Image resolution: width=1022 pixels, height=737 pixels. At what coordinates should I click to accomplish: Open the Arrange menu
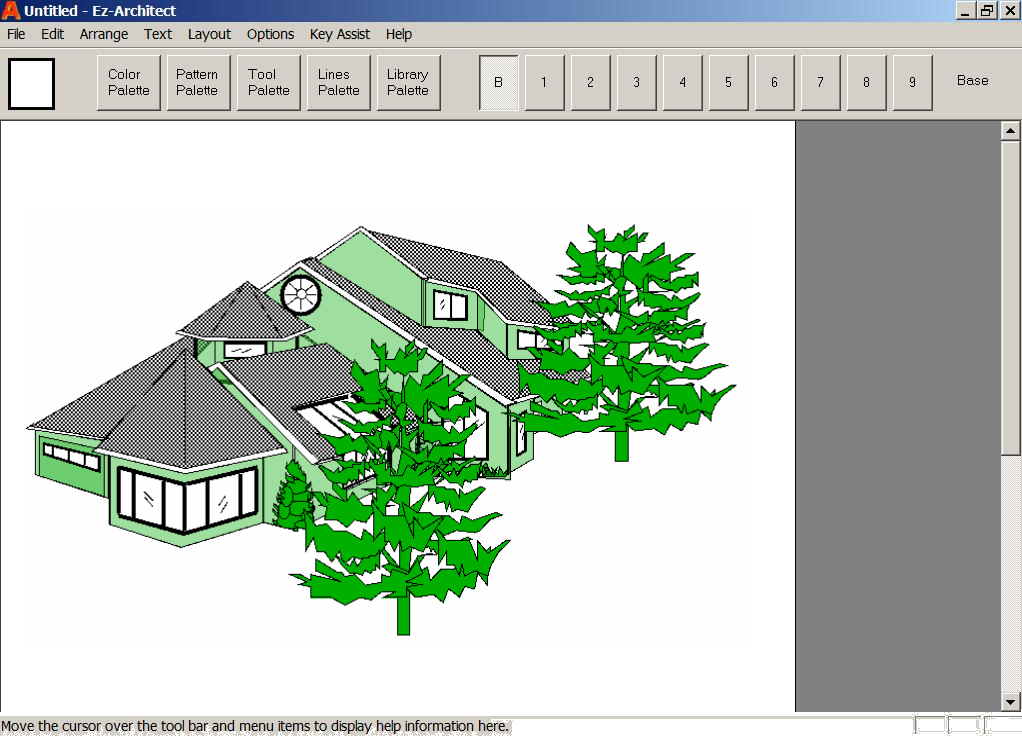pyautogui.click(x=104, y=34)
